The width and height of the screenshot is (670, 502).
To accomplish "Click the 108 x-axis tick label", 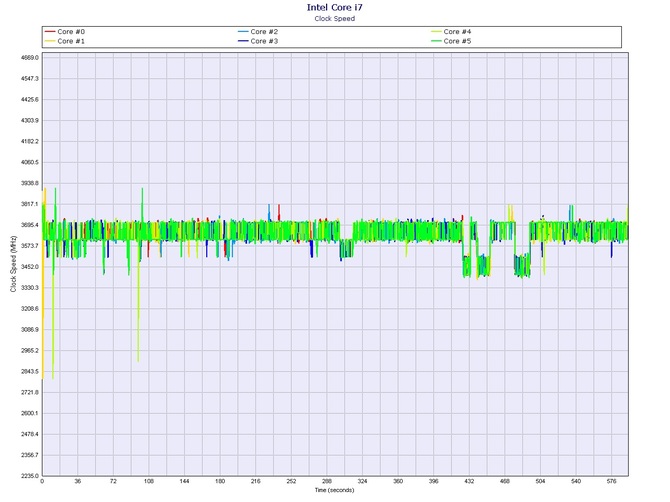I will 149,481.
